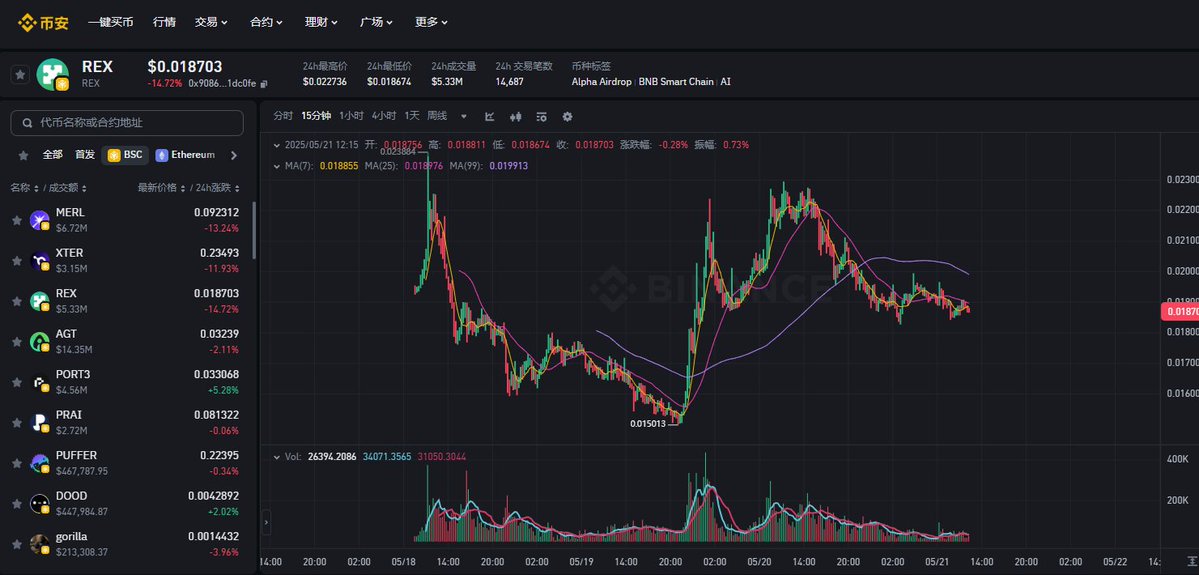Image resolution: width=1199 pixels, height=575 pixels.
Task: Star the REX row in token list
Action: click(17, 301)
